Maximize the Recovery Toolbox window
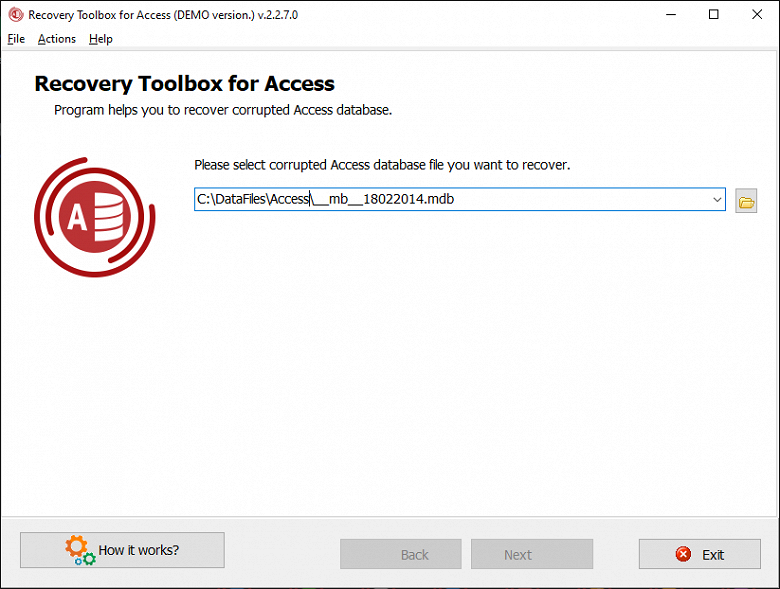 [713, 15]
